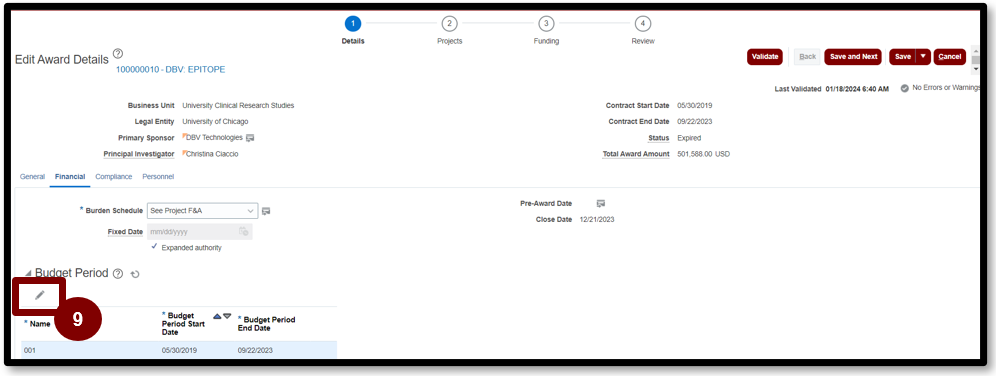Screen dimensions: 996x376
Task: Collapse the Budget Period section
Action: 27,274
